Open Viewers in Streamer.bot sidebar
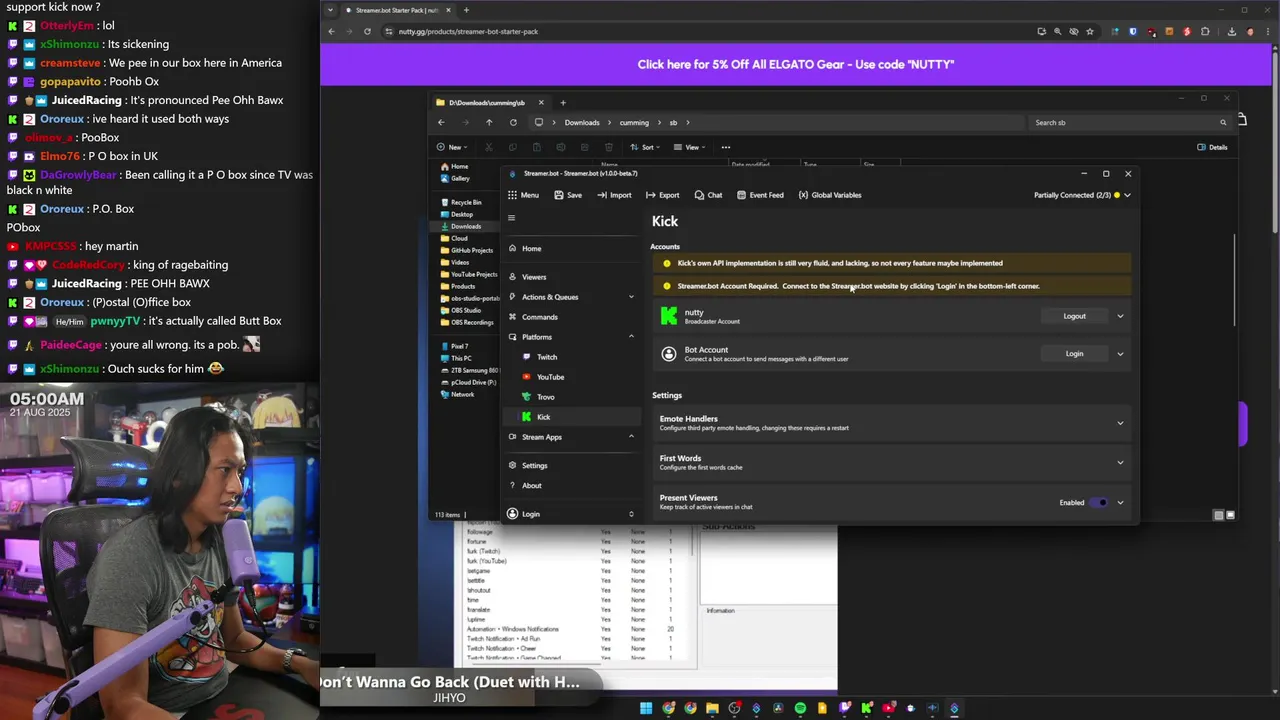The image size is (1280, 720). coord(570,277)
